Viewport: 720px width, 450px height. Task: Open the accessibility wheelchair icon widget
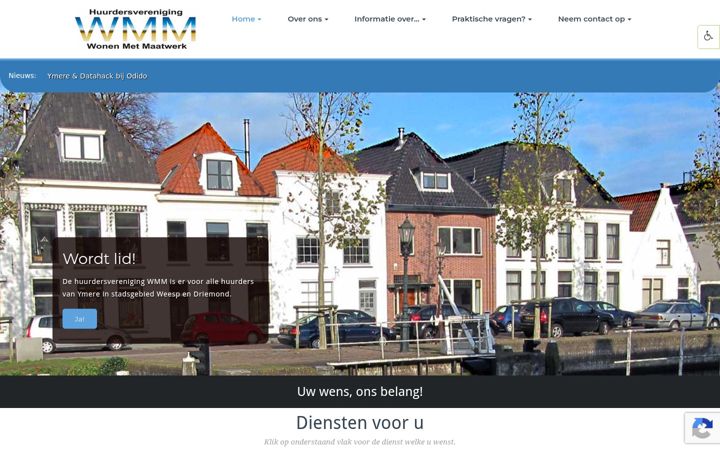(708, 36)
